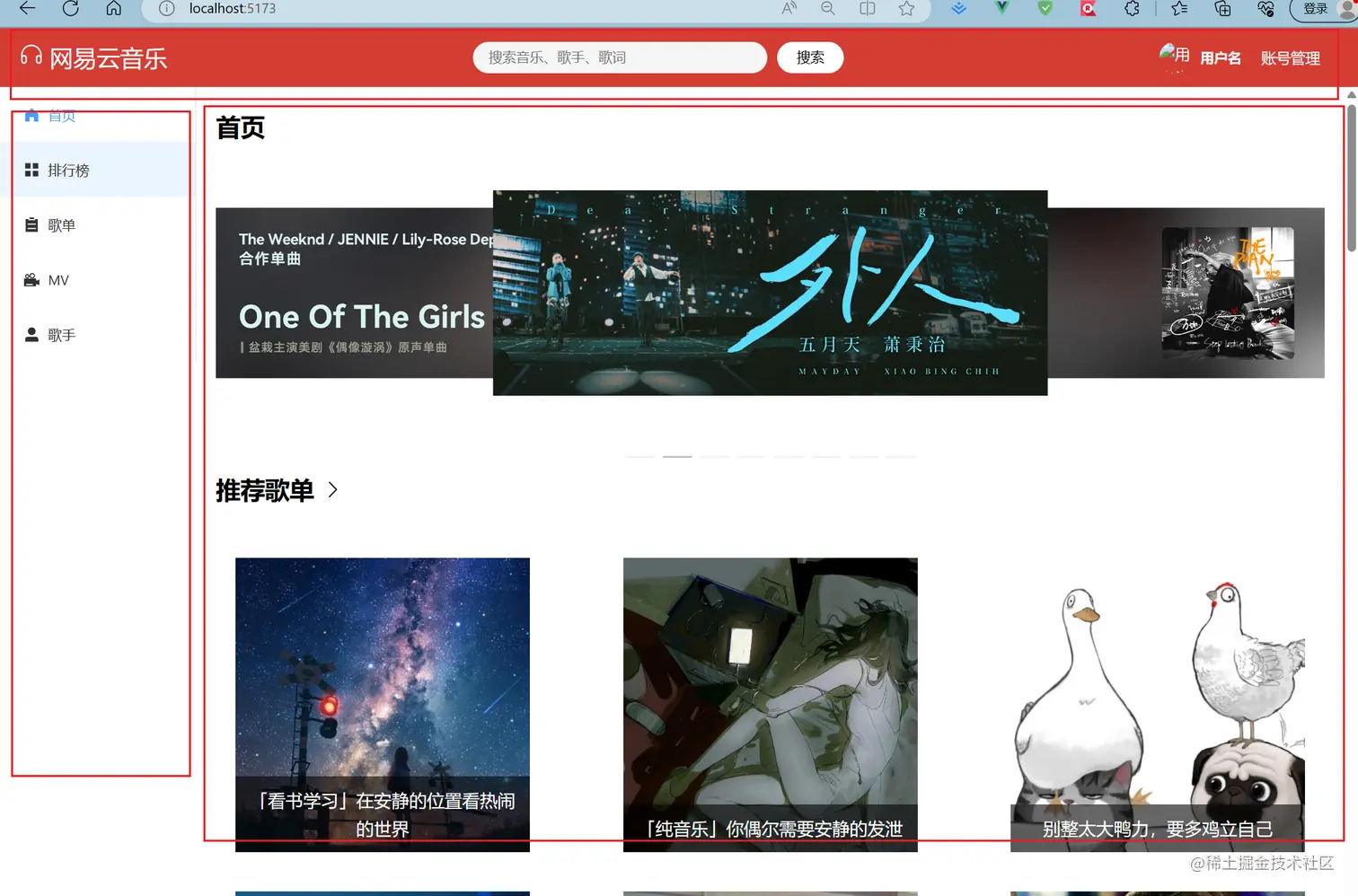1358x896 pixels.
Task: Open the Vue devtools extension icon
Action: [1001, 8]
